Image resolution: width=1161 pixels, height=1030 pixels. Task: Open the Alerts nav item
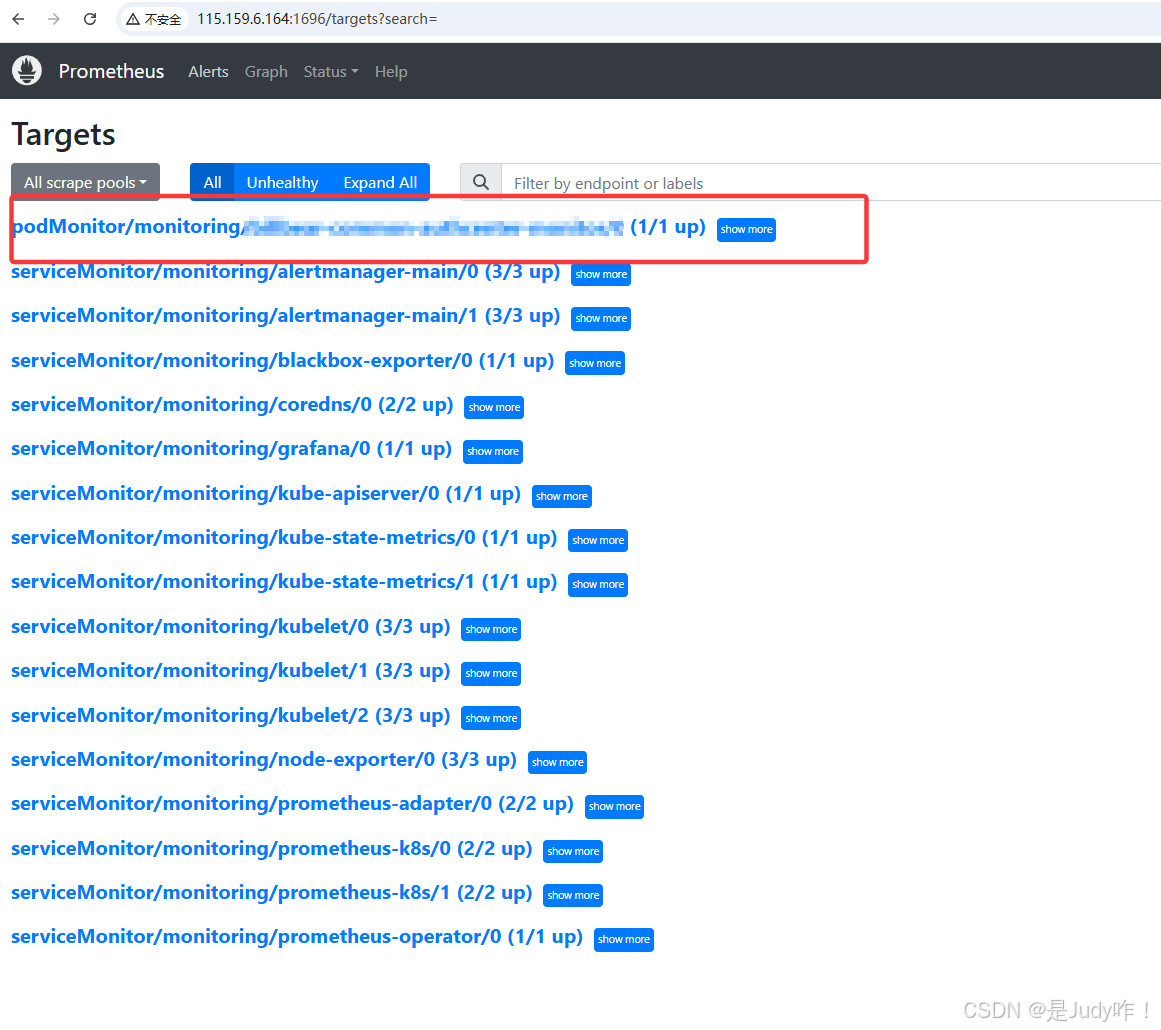point(208,72)
